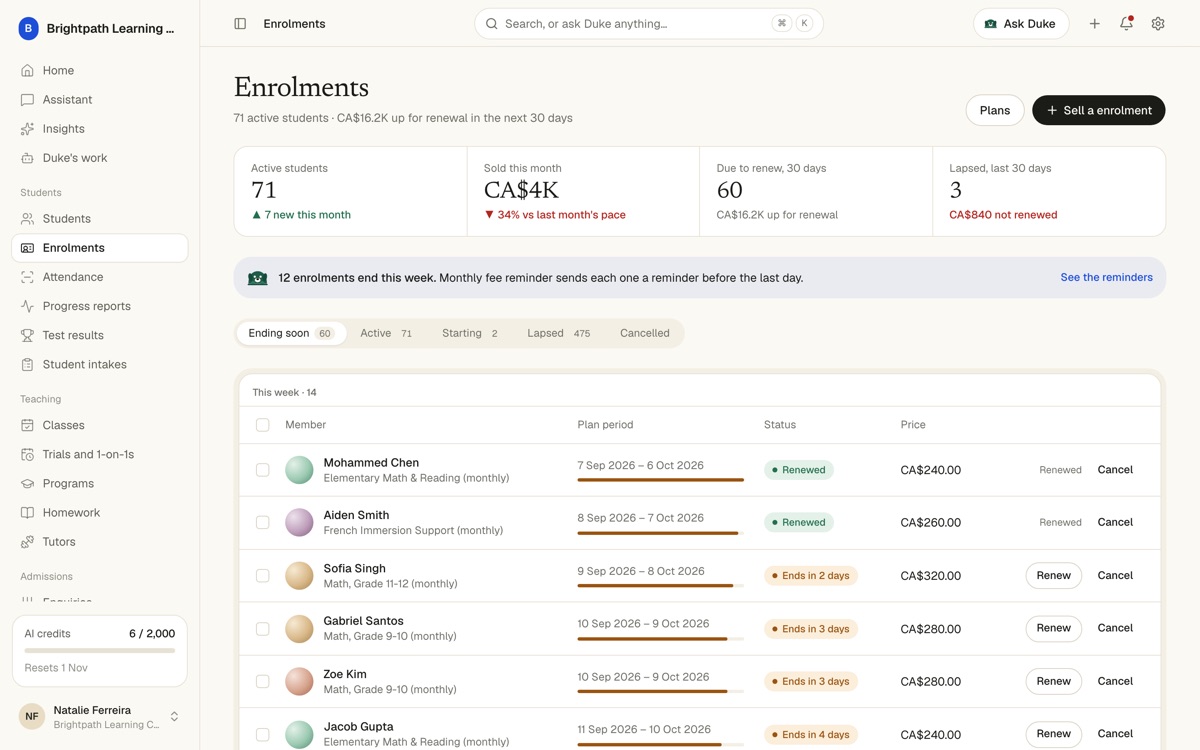Viewport: 1200px width, 750px height.
Task: Check the box beside Sofia Singh
Action: point(263,576)
